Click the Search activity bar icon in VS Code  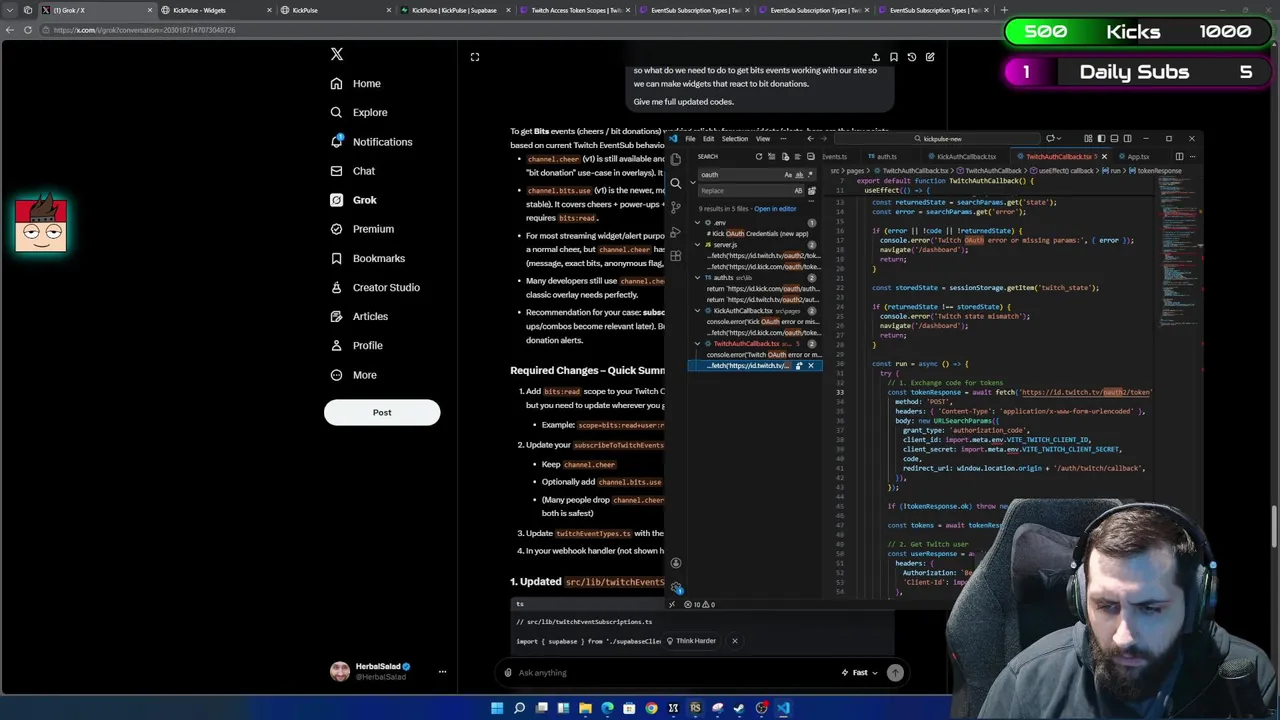click(x=676, y=183)
